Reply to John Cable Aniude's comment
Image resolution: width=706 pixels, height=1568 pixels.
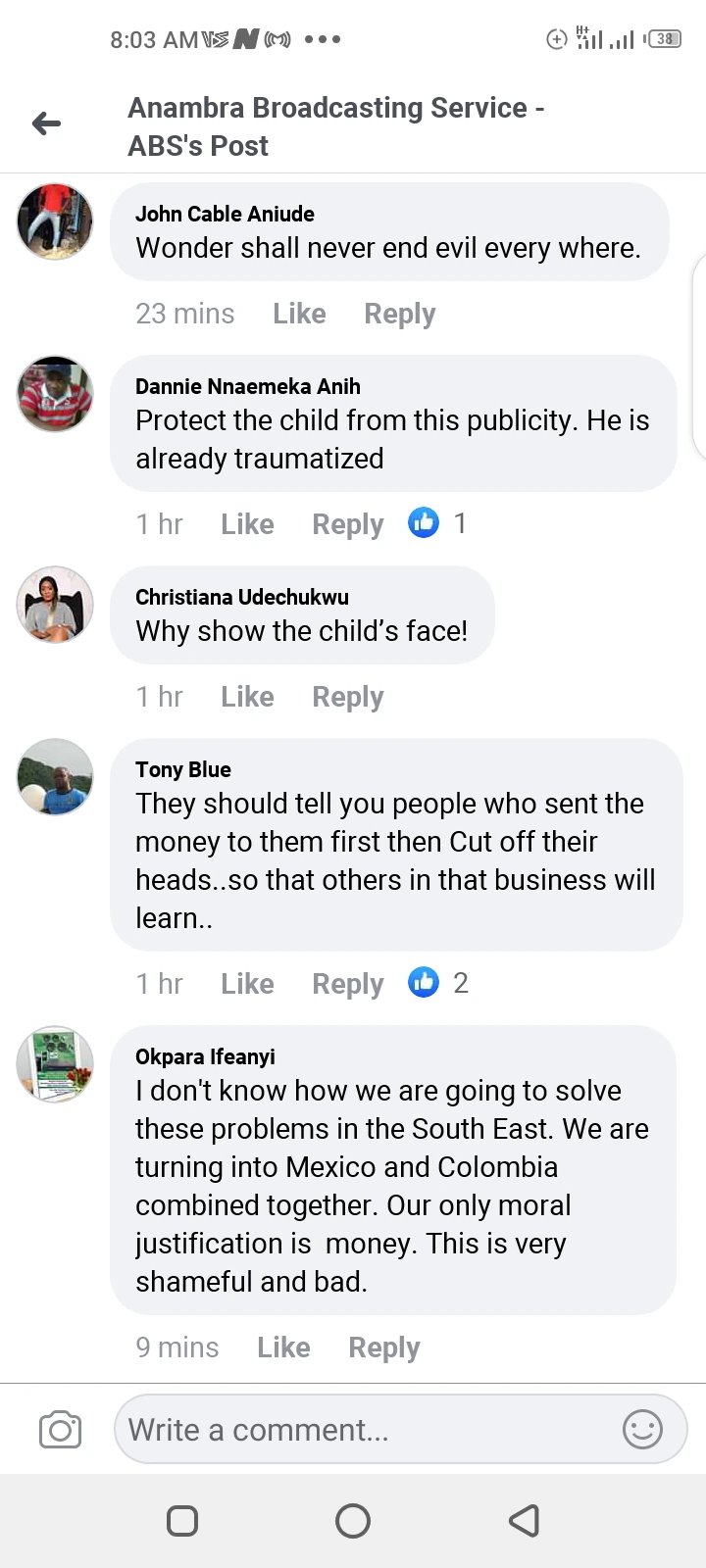click(x=399, y=314)
